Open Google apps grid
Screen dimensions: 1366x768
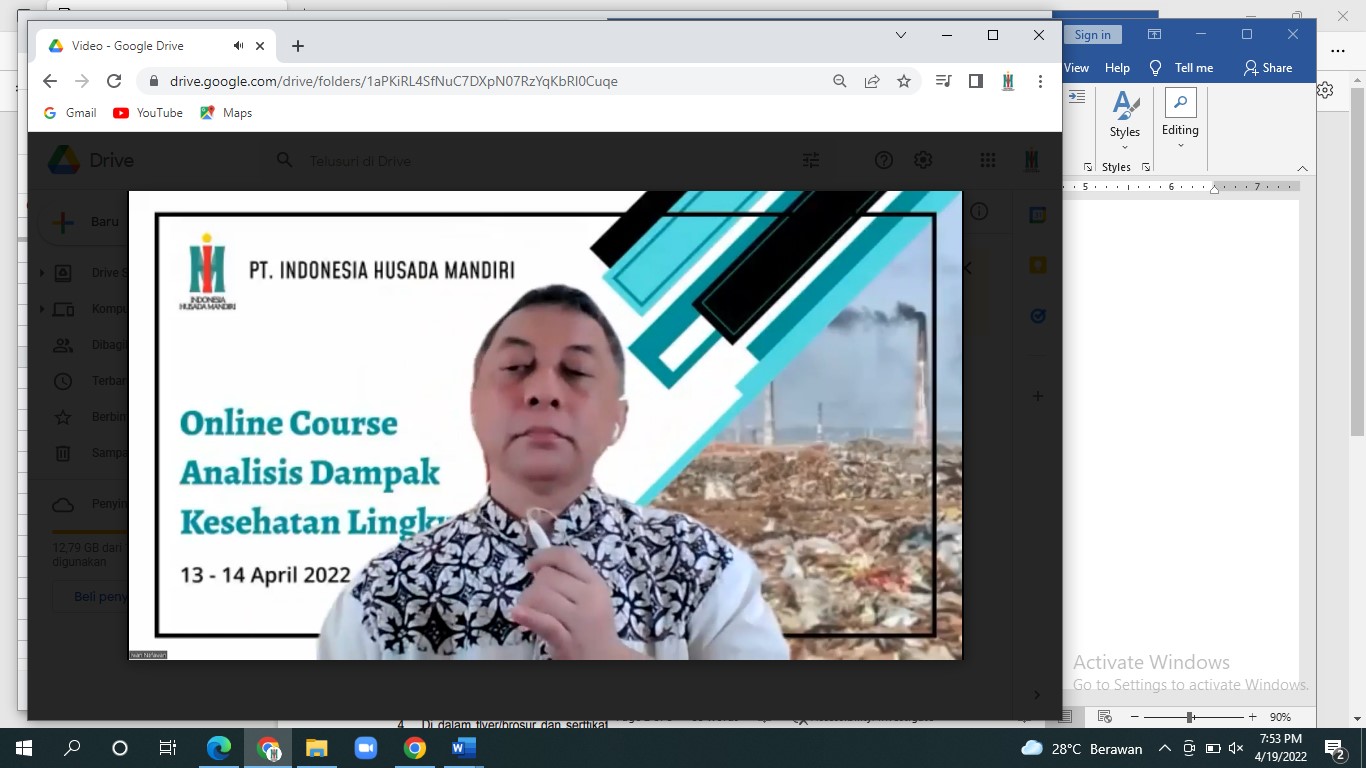tap(988, 160)
